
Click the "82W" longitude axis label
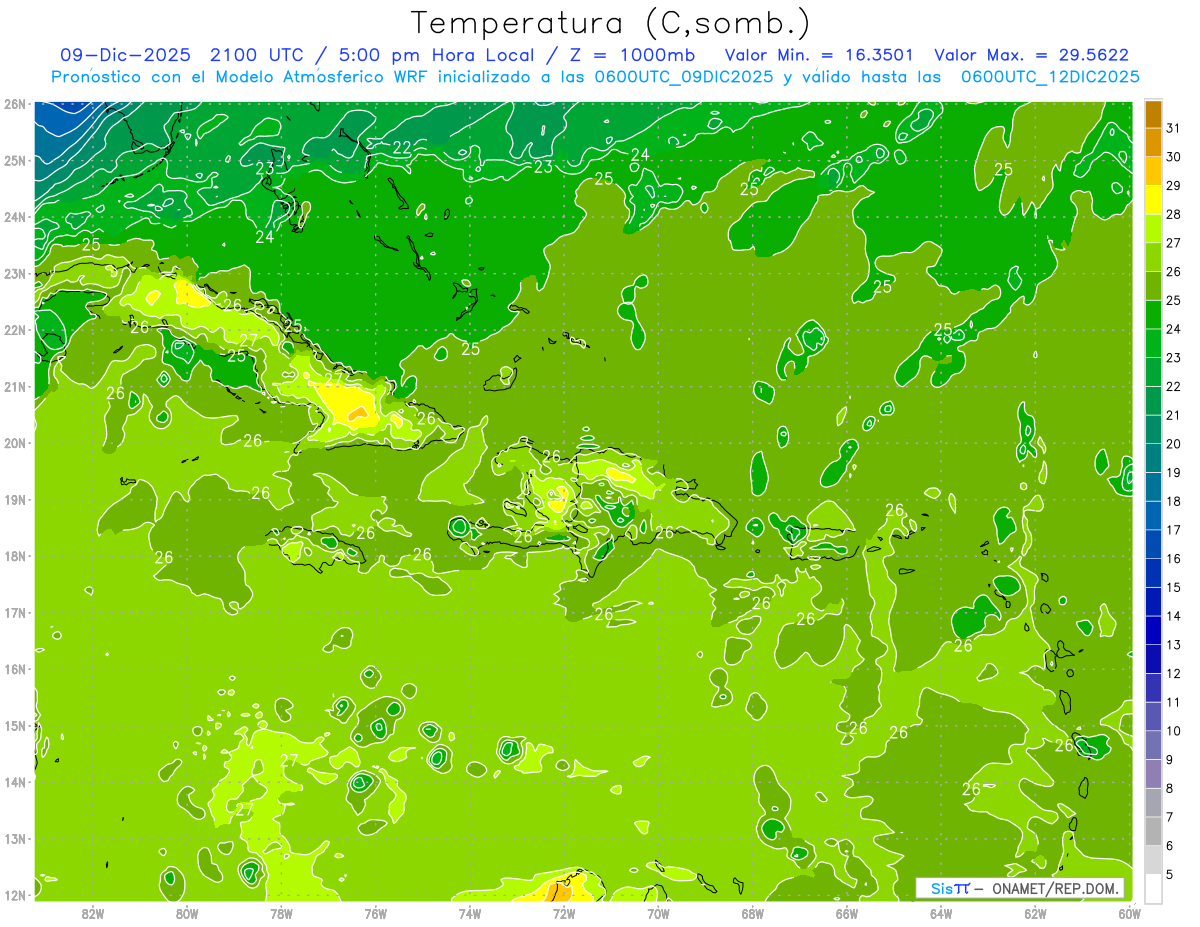tap(93, 913)
